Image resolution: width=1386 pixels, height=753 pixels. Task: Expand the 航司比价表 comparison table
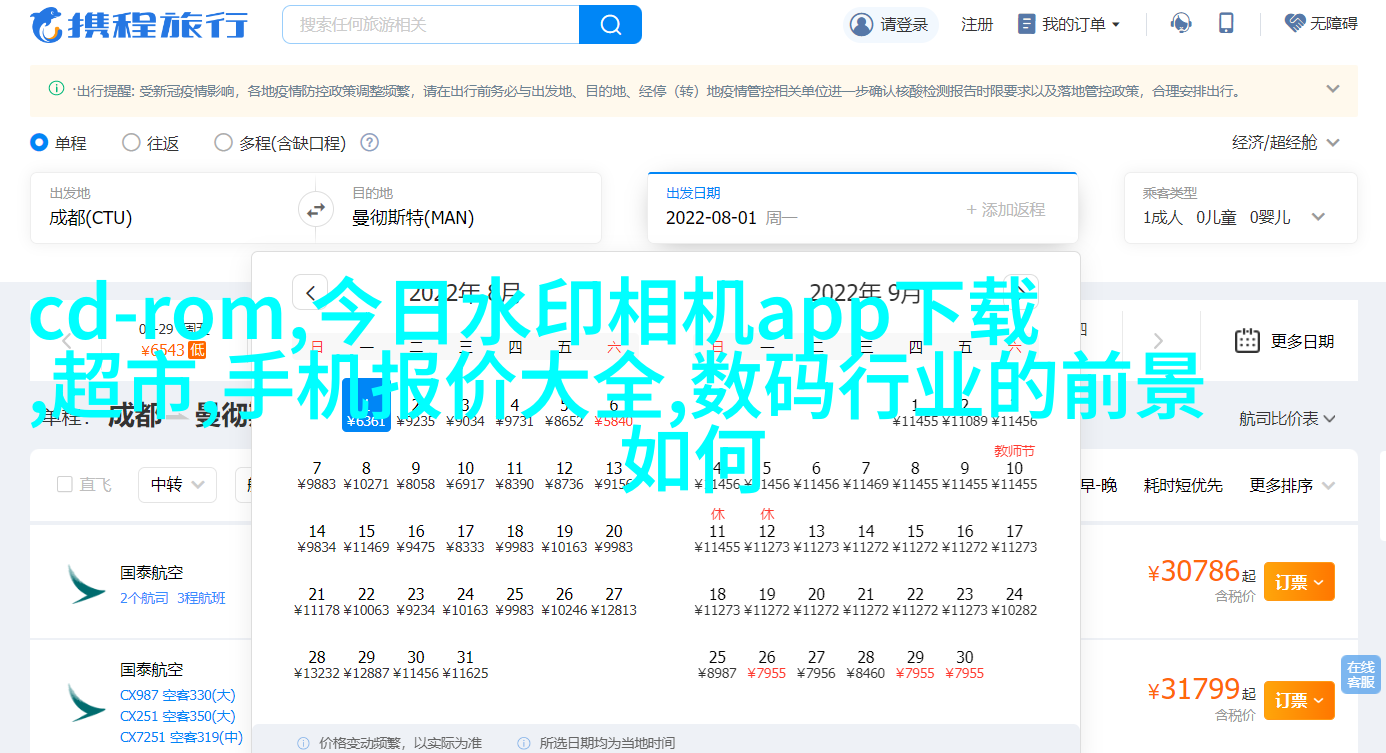(x=1289, y=419)
